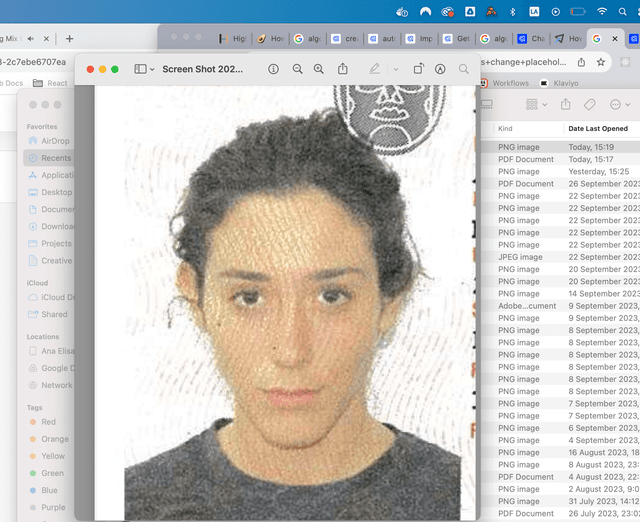Share page from browser address bar

coord(581,62)
